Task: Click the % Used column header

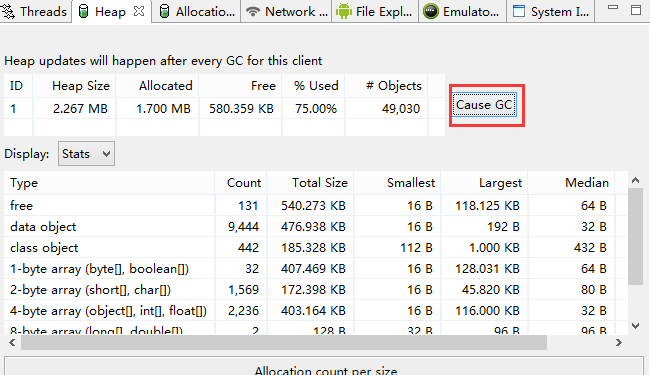Action: point(314,86)
